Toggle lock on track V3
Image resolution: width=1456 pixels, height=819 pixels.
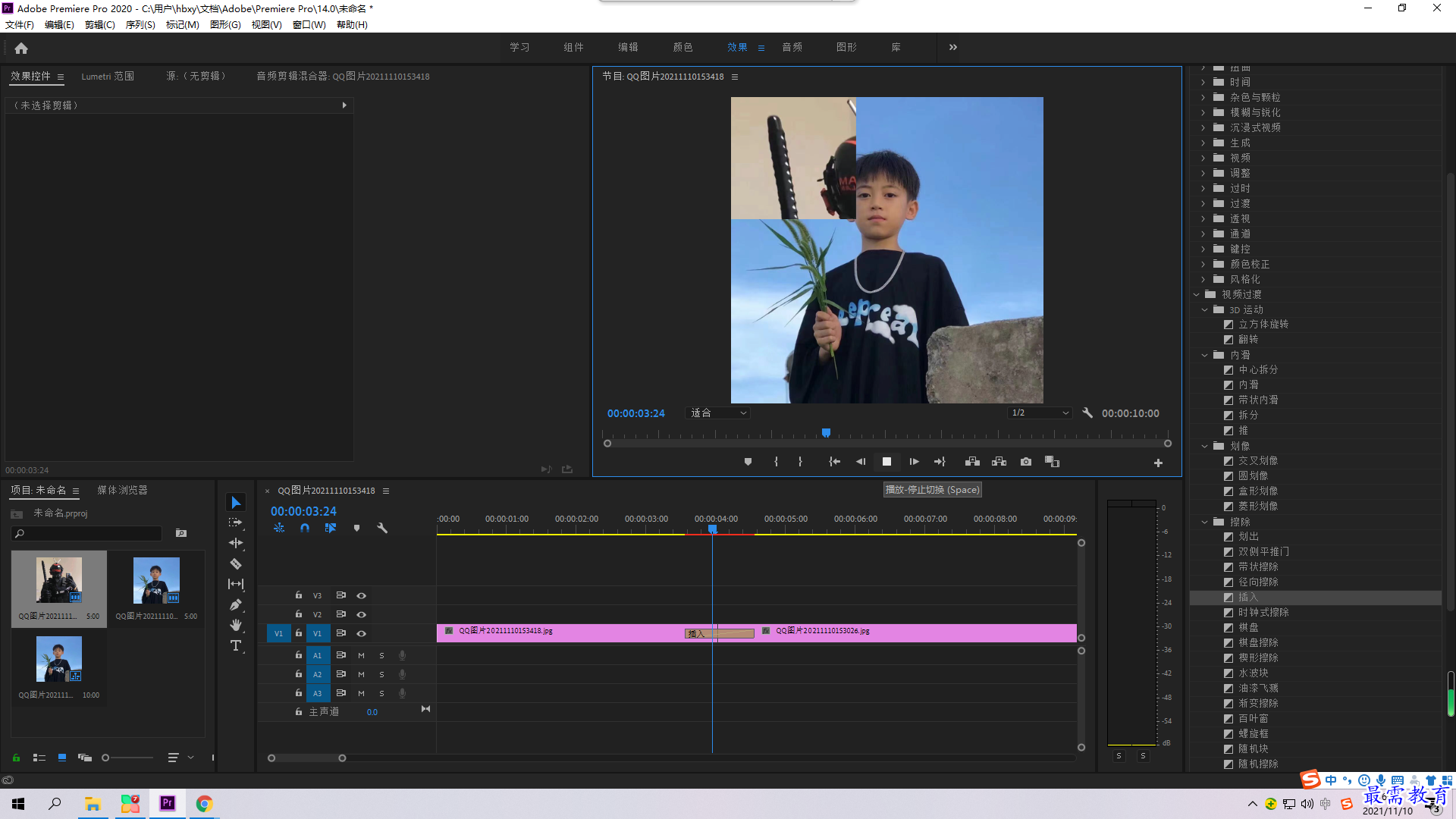[x=299, y=595]
